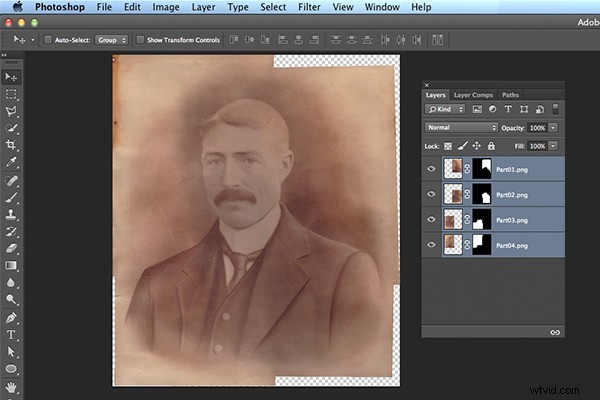Select the Lasso tool
Screen dimensions: 600x400
12,111
